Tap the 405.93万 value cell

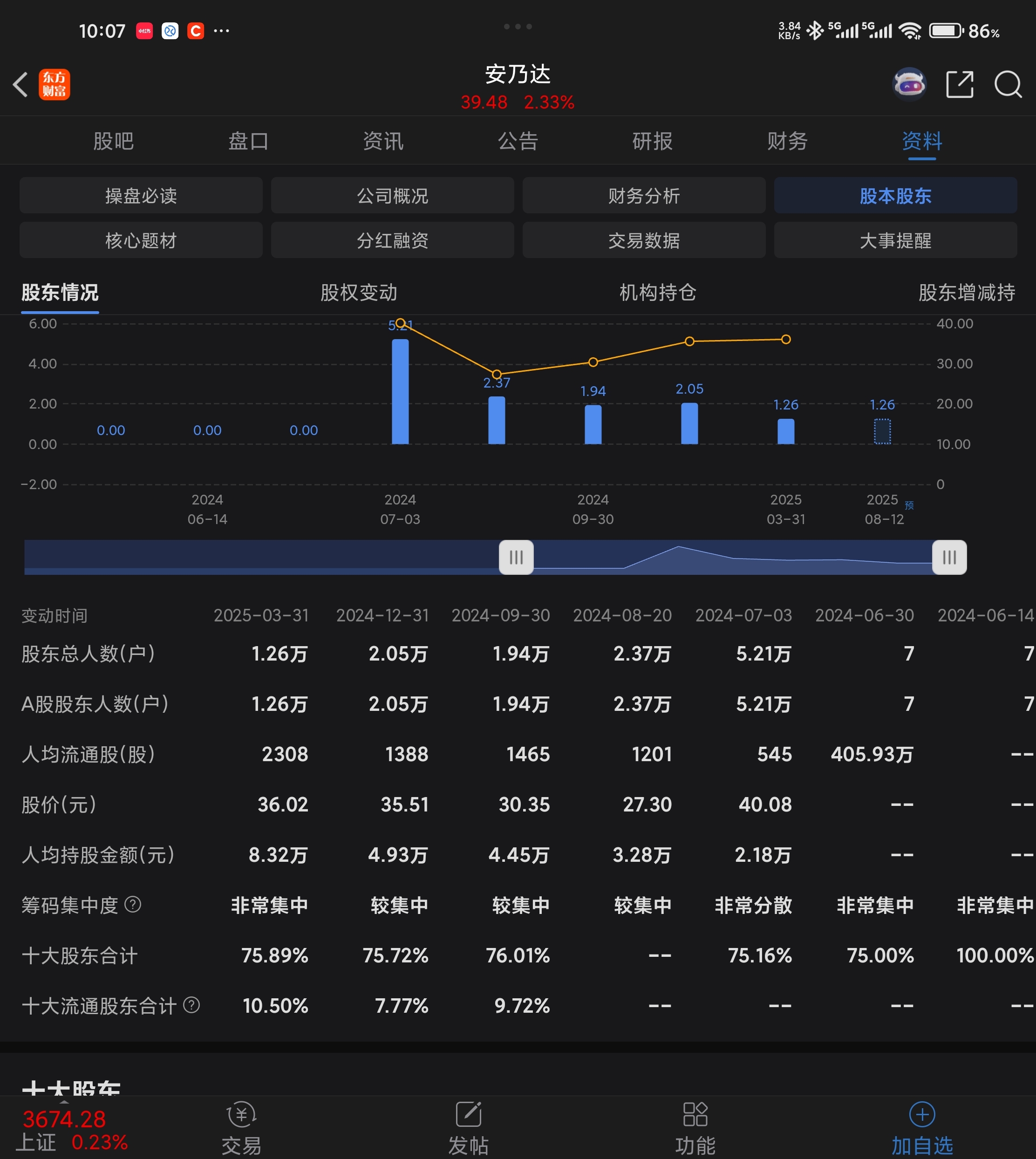[872, 754]
